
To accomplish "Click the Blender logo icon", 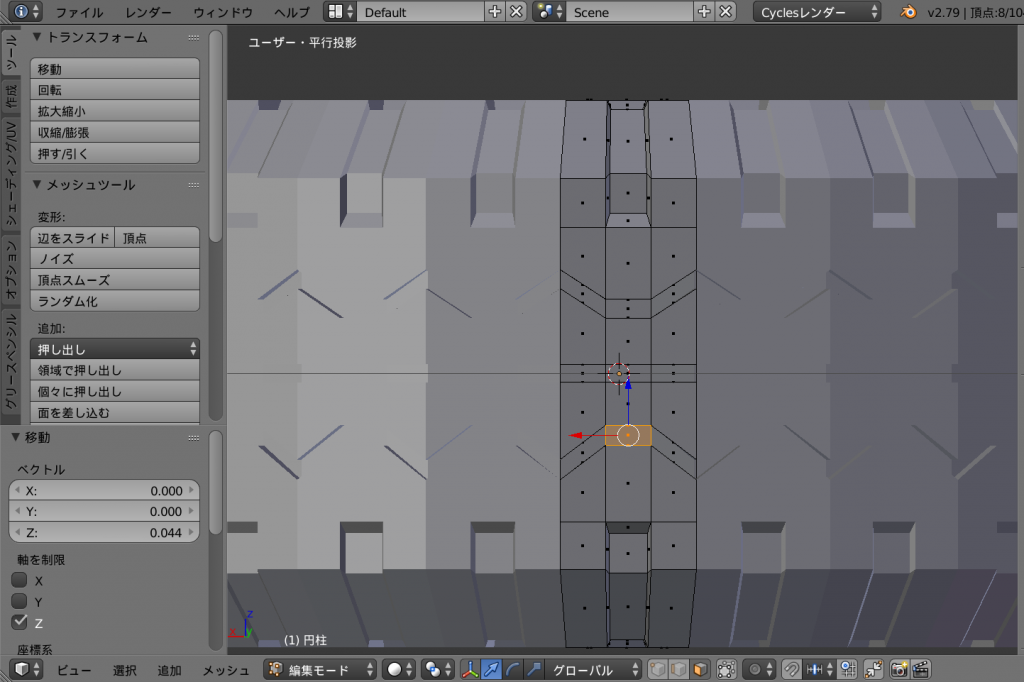I will 908,12.
